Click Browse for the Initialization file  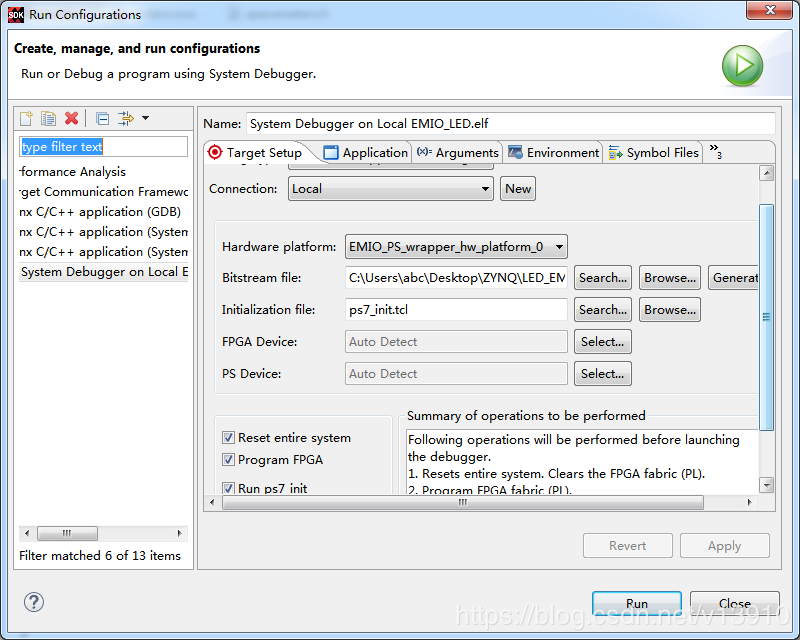coord(669,310)
